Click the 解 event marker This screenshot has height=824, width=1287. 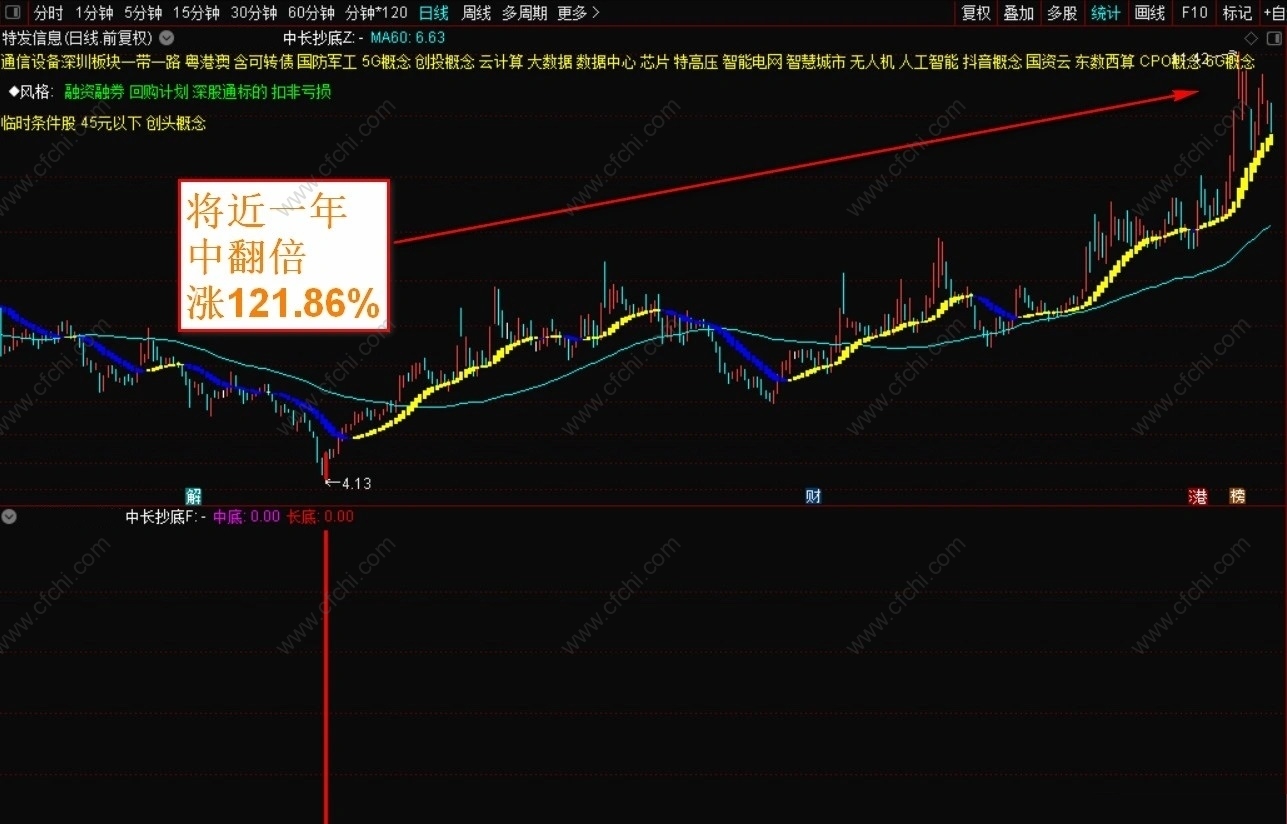pyautogui.click(x=194, y=495)
